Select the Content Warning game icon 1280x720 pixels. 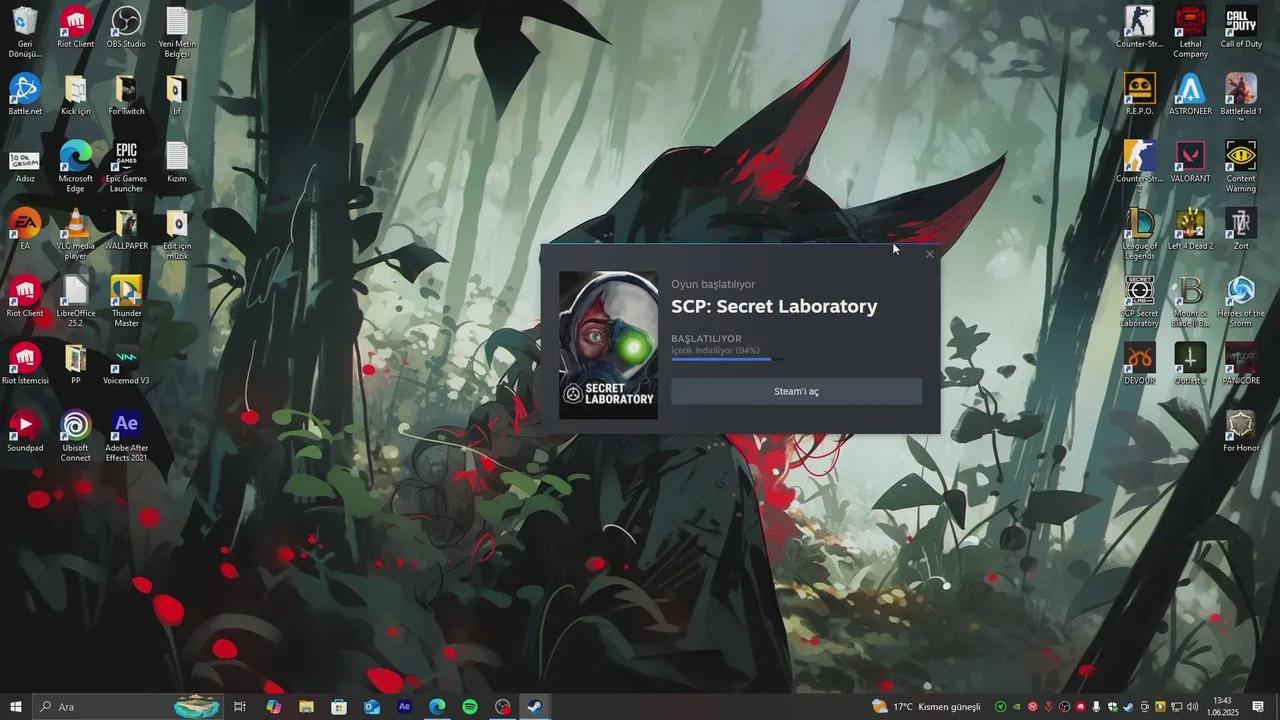(1241, 167)
